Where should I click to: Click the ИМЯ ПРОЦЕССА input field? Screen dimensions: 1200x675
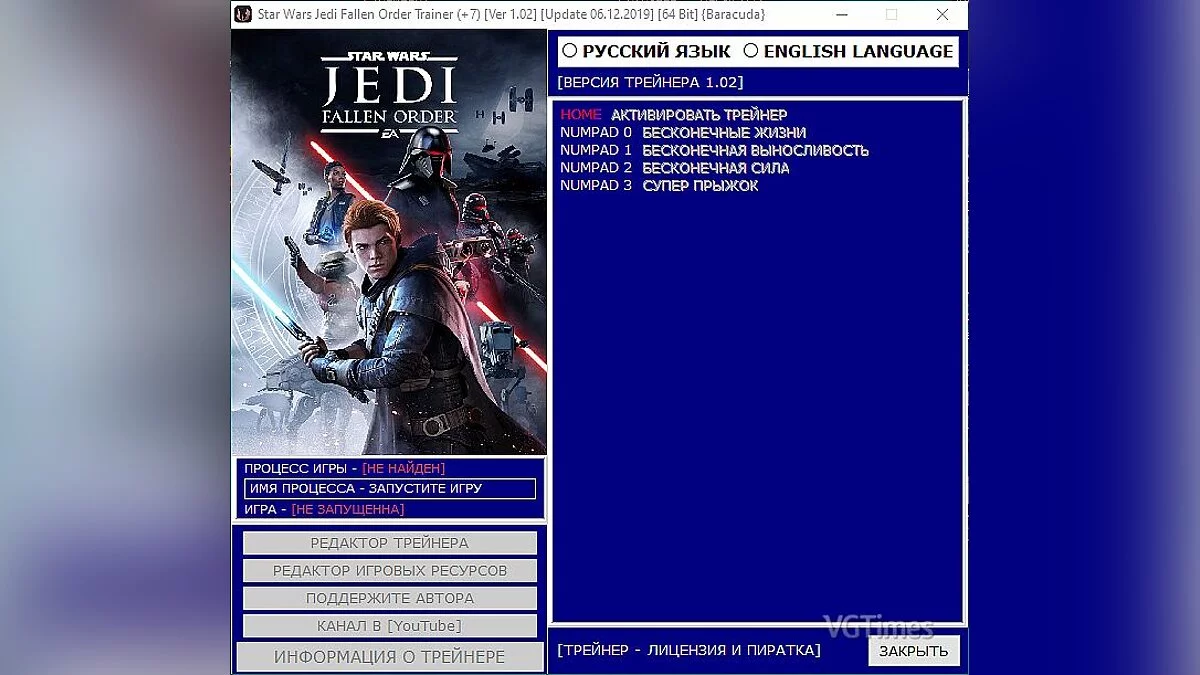(389, 488)
